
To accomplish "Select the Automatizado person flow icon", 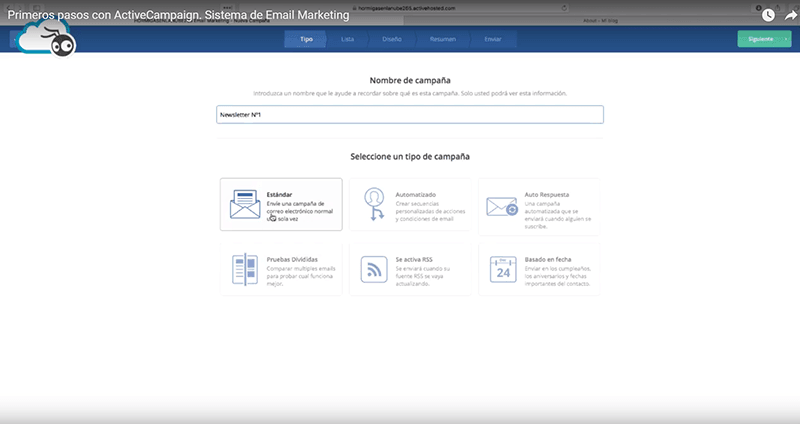I will [x=374, y=204].
